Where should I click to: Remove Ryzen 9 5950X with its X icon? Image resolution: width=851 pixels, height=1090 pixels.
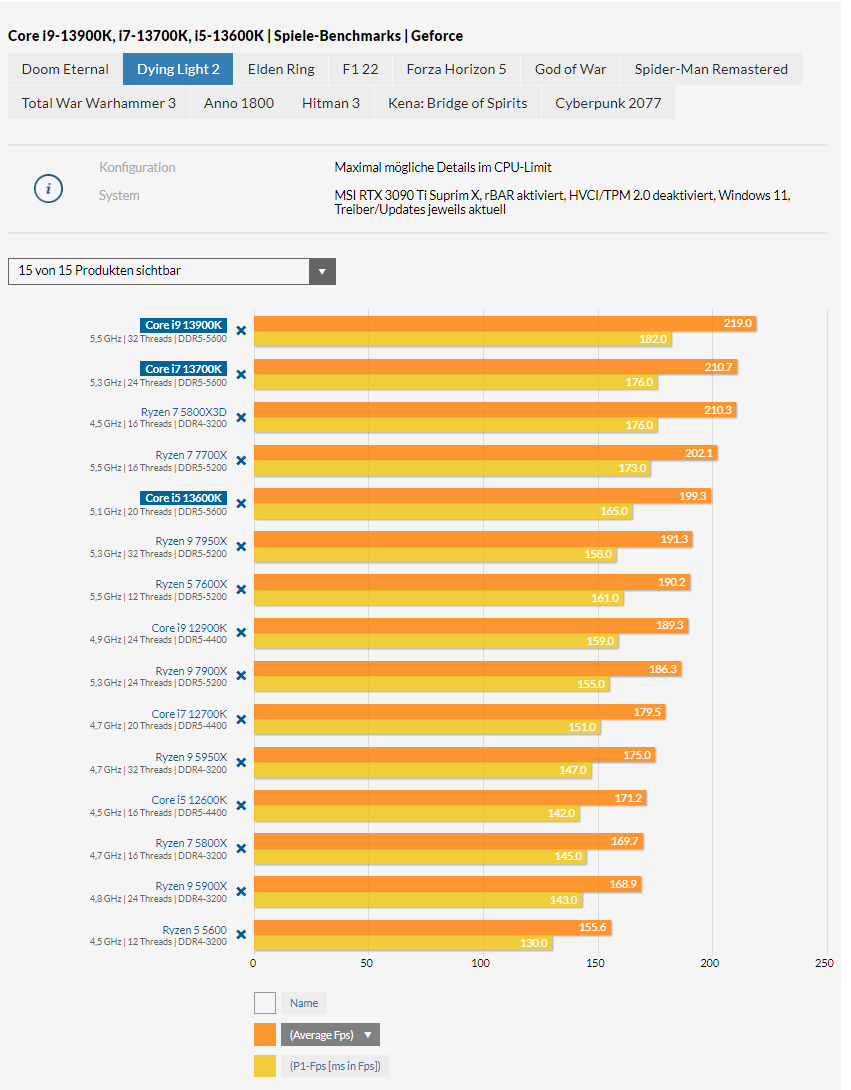pyautogui.click(x=241, y=763)
